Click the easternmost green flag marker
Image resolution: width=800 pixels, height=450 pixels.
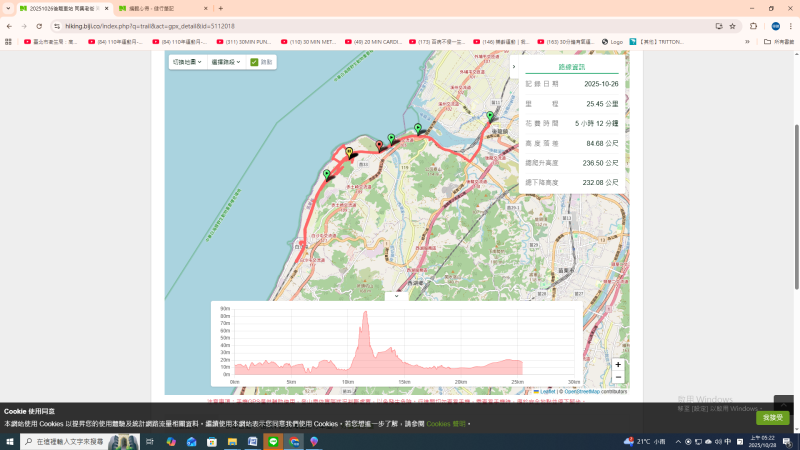(x=490, y=116)
